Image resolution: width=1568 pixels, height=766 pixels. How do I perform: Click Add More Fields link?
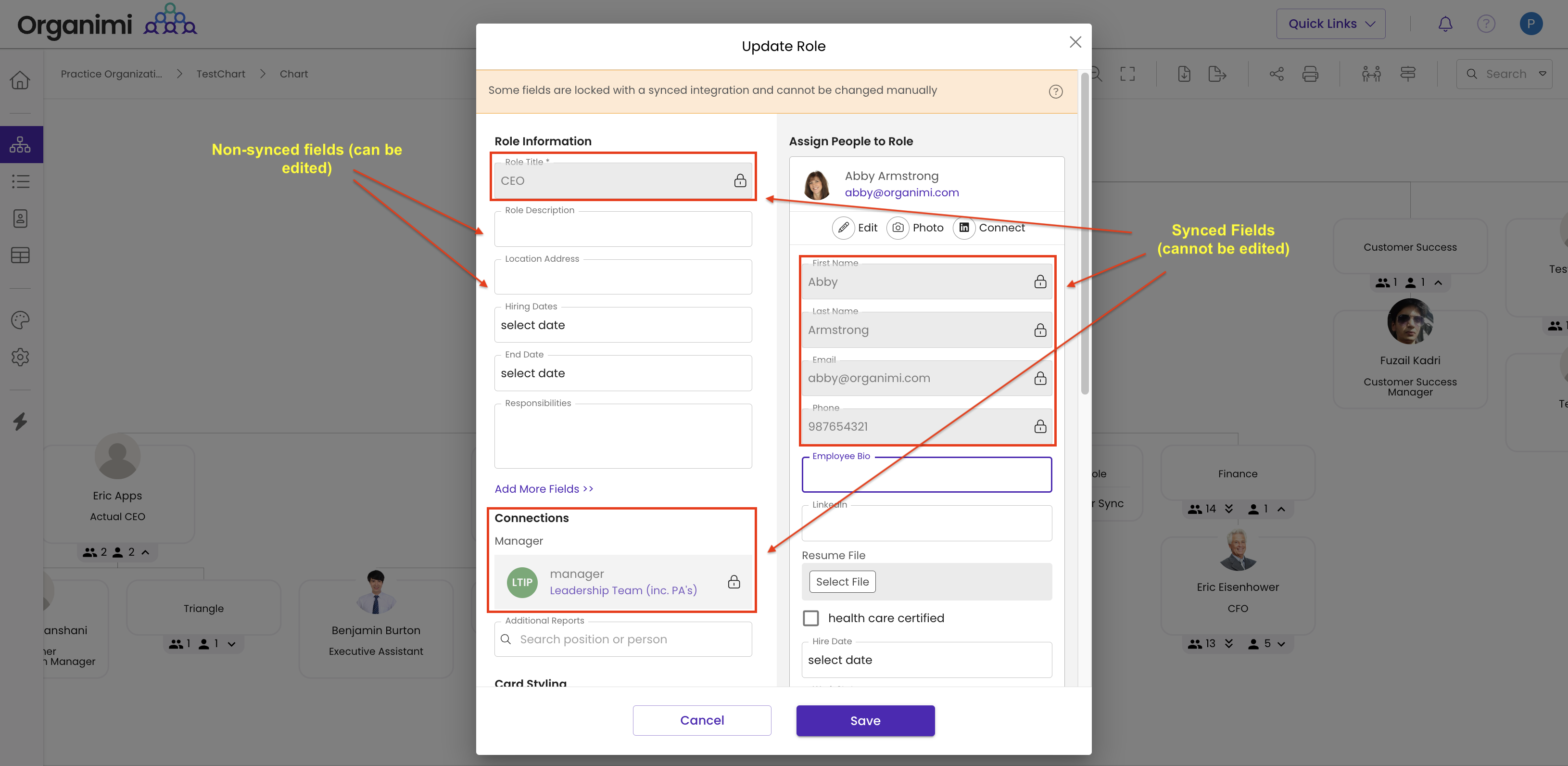pos(544,489)
